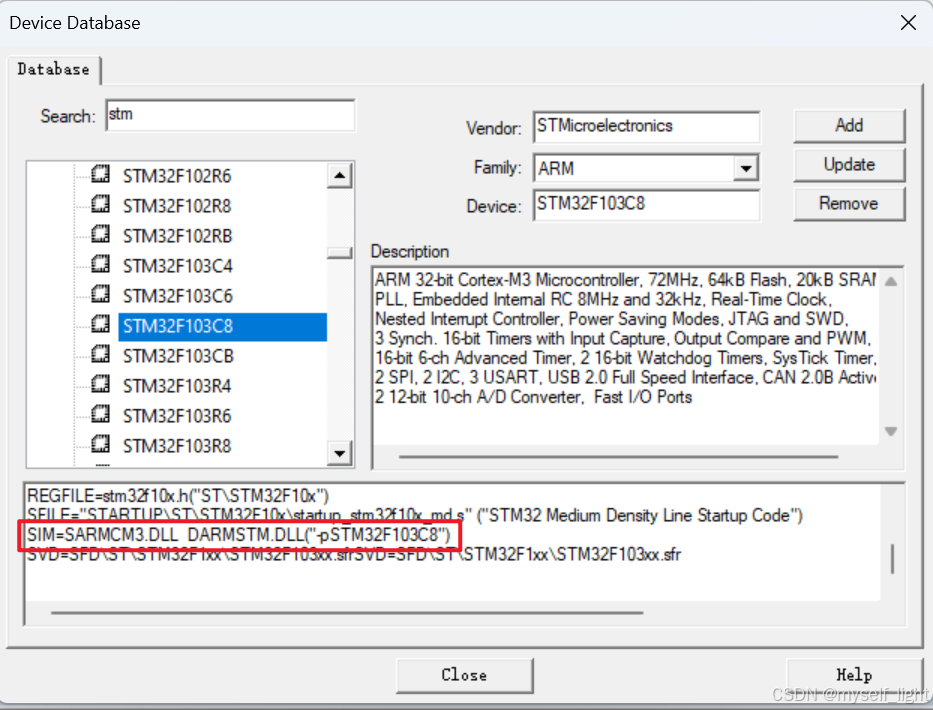Click the SFILE startup code line
933x710 pixels.
click(415, 515)
